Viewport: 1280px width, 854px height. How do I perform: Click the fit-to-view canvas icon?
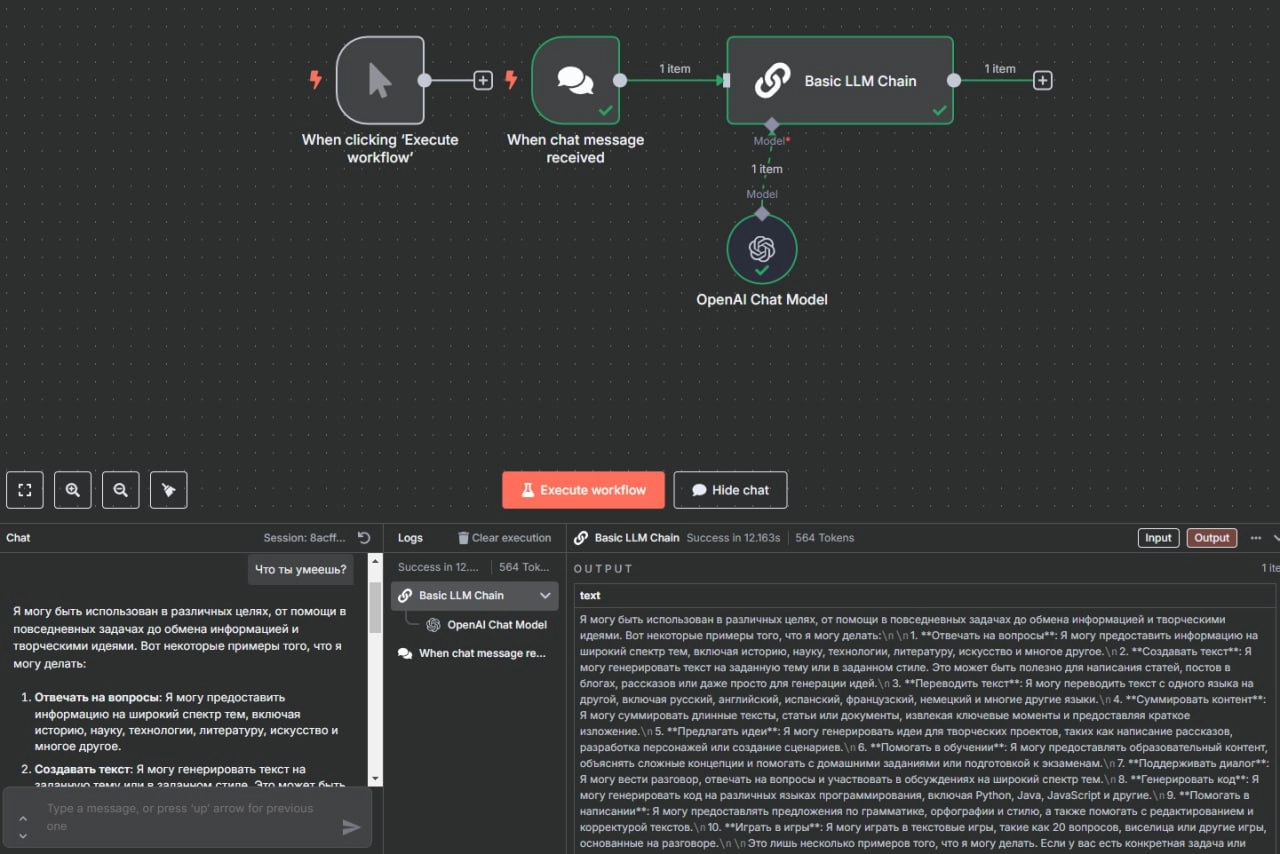pyautogui.click(x=25, y=490)
